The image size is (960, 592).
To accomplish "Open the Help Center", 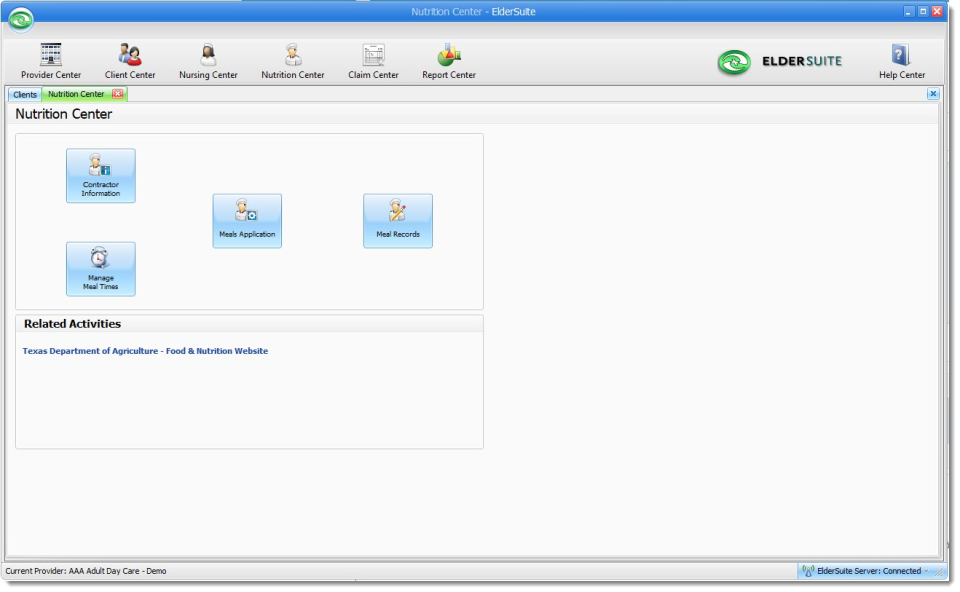I will 900,58.
